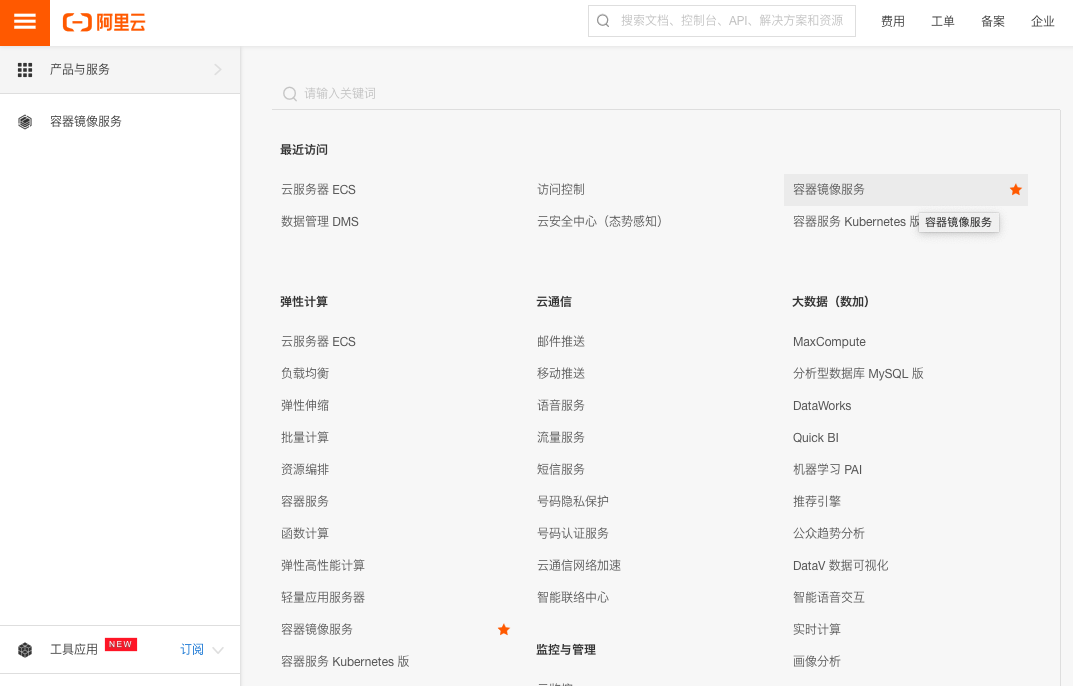Unstar 容器镜像服务 in the 最近访问 section
1073x686 pixels.
[1016, 189]
